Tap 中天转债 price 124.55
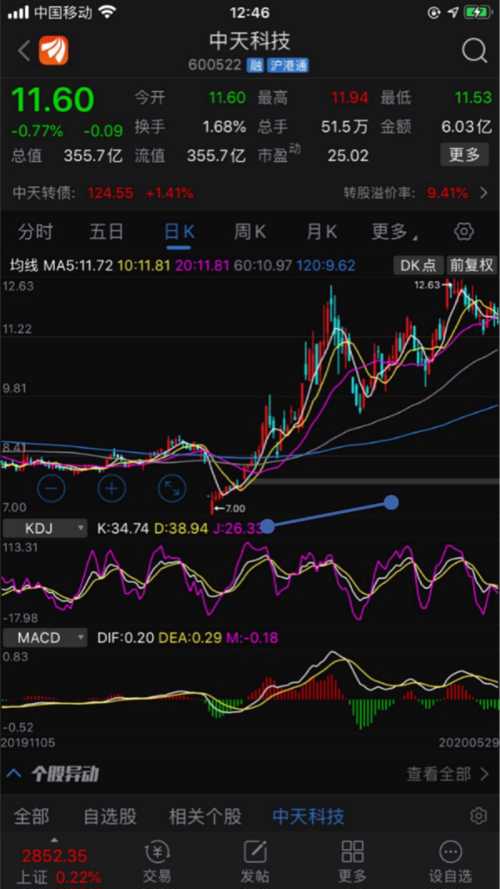Viewport: 500px width, 889px height. coord(111,193)
